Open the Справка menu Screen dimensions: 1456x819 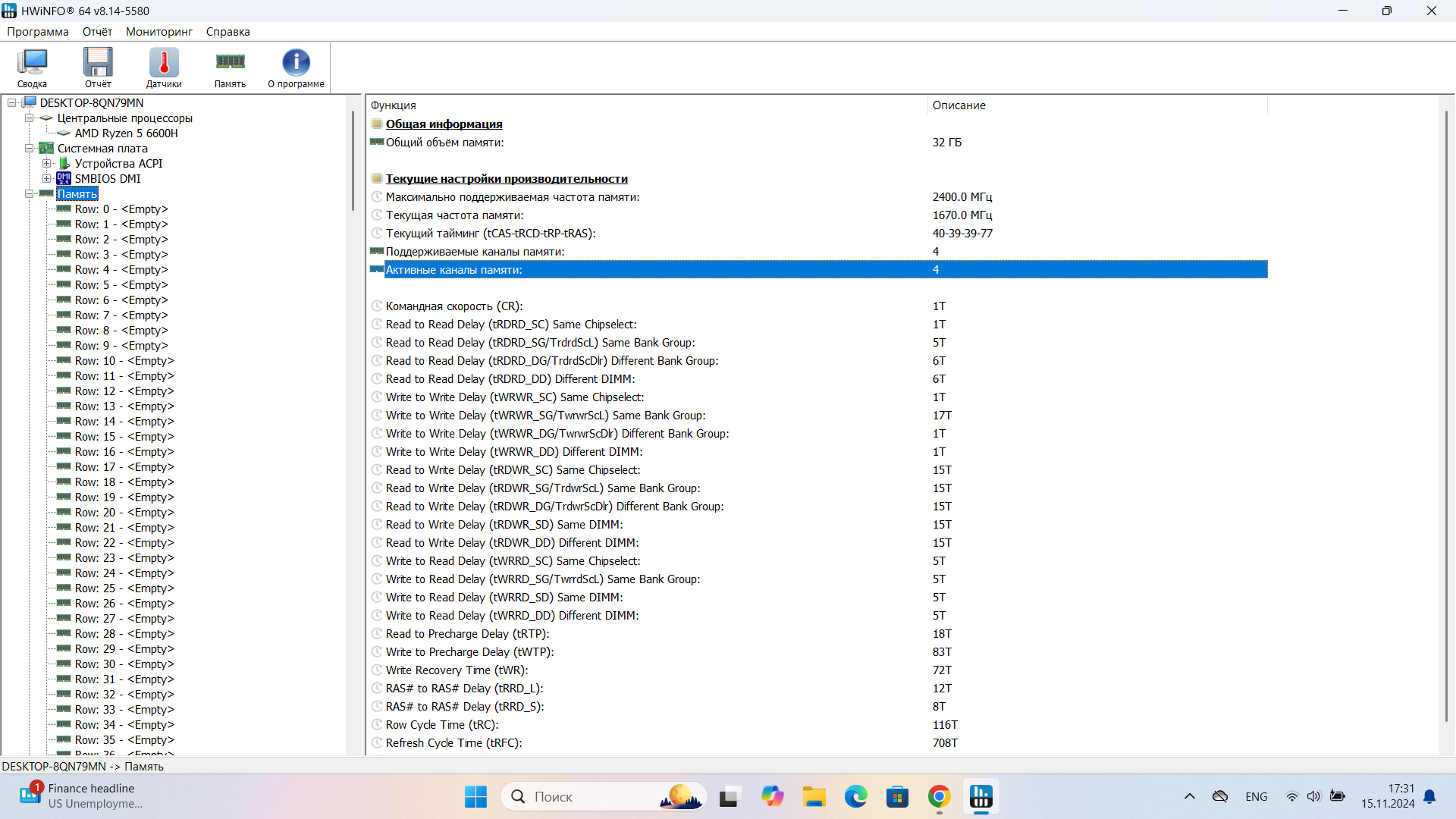227,32
